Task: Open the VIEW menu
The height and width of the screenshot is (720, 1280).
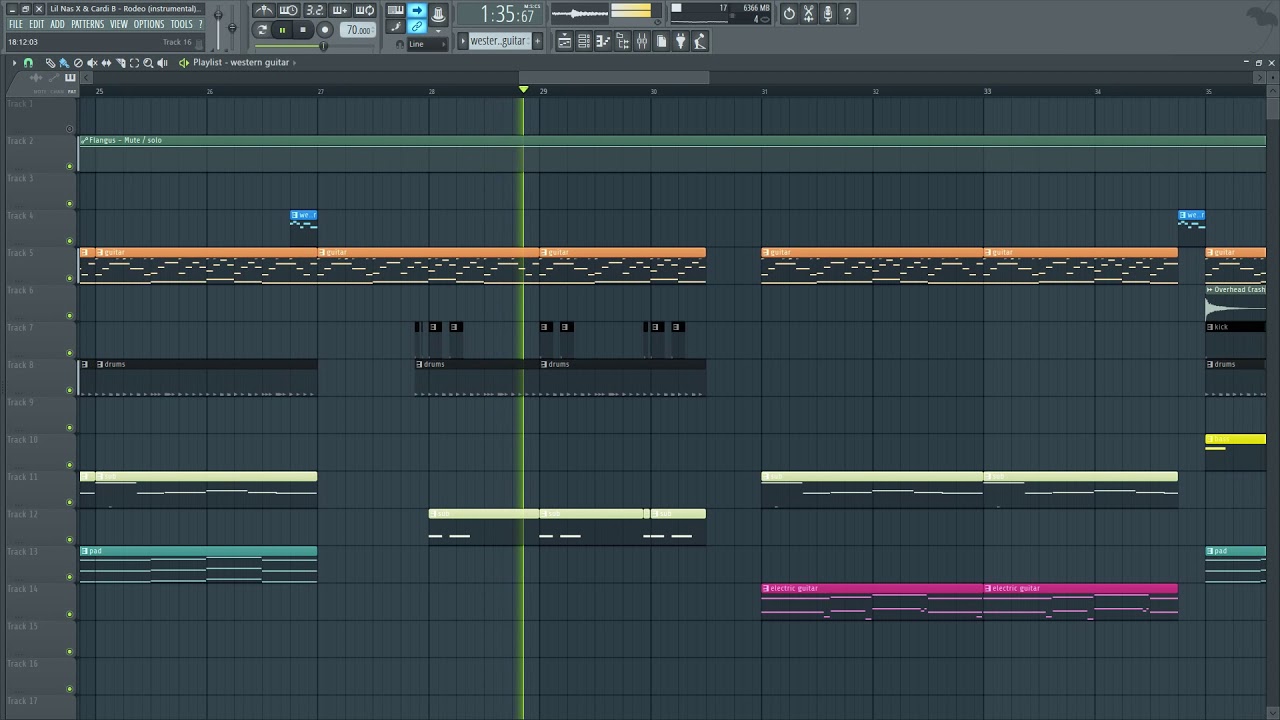Action: tap(119, 24)
